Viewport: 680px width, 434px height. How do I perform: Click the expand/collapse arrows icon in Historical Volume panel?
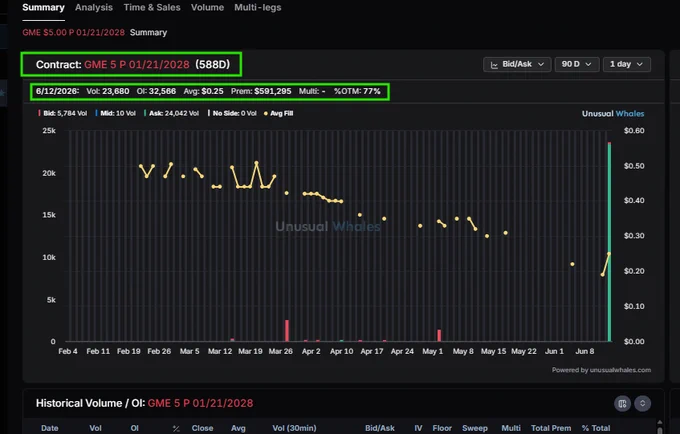(643, 404)
